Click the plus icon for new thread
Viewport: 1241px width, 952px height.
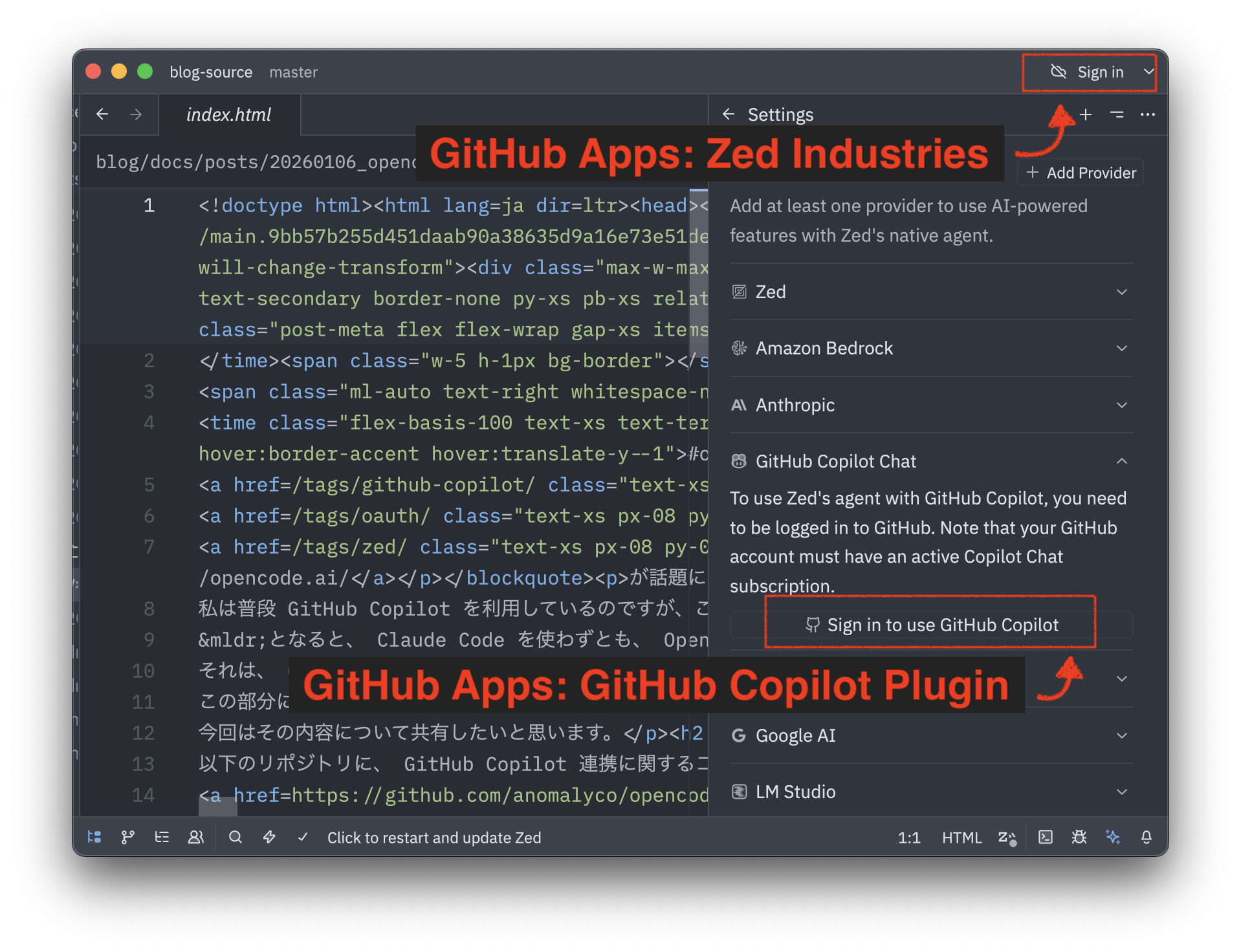pyautogui.click(x=1086, y=114)
